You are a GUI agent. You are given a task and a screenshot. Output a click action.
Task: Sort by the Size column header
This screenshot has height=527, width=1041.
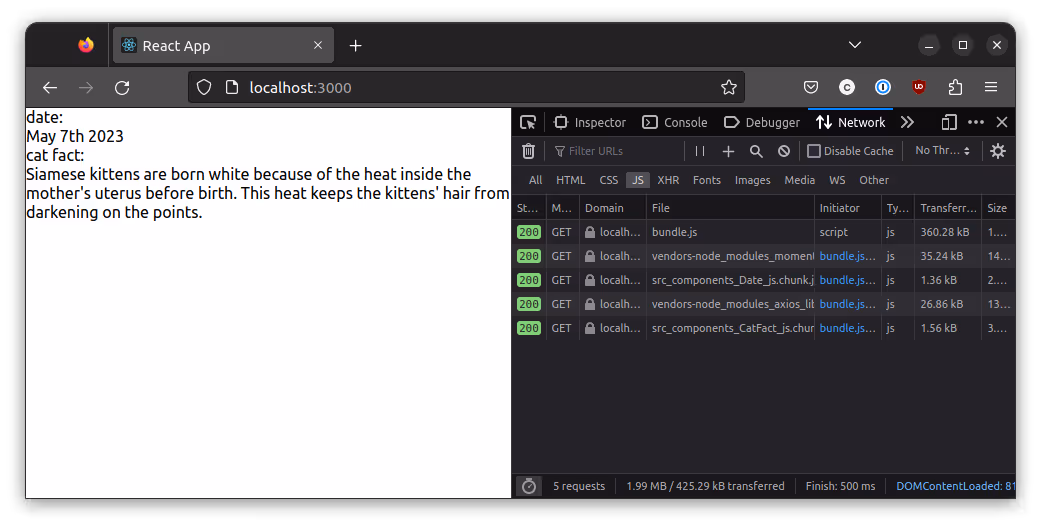point(999,208)
